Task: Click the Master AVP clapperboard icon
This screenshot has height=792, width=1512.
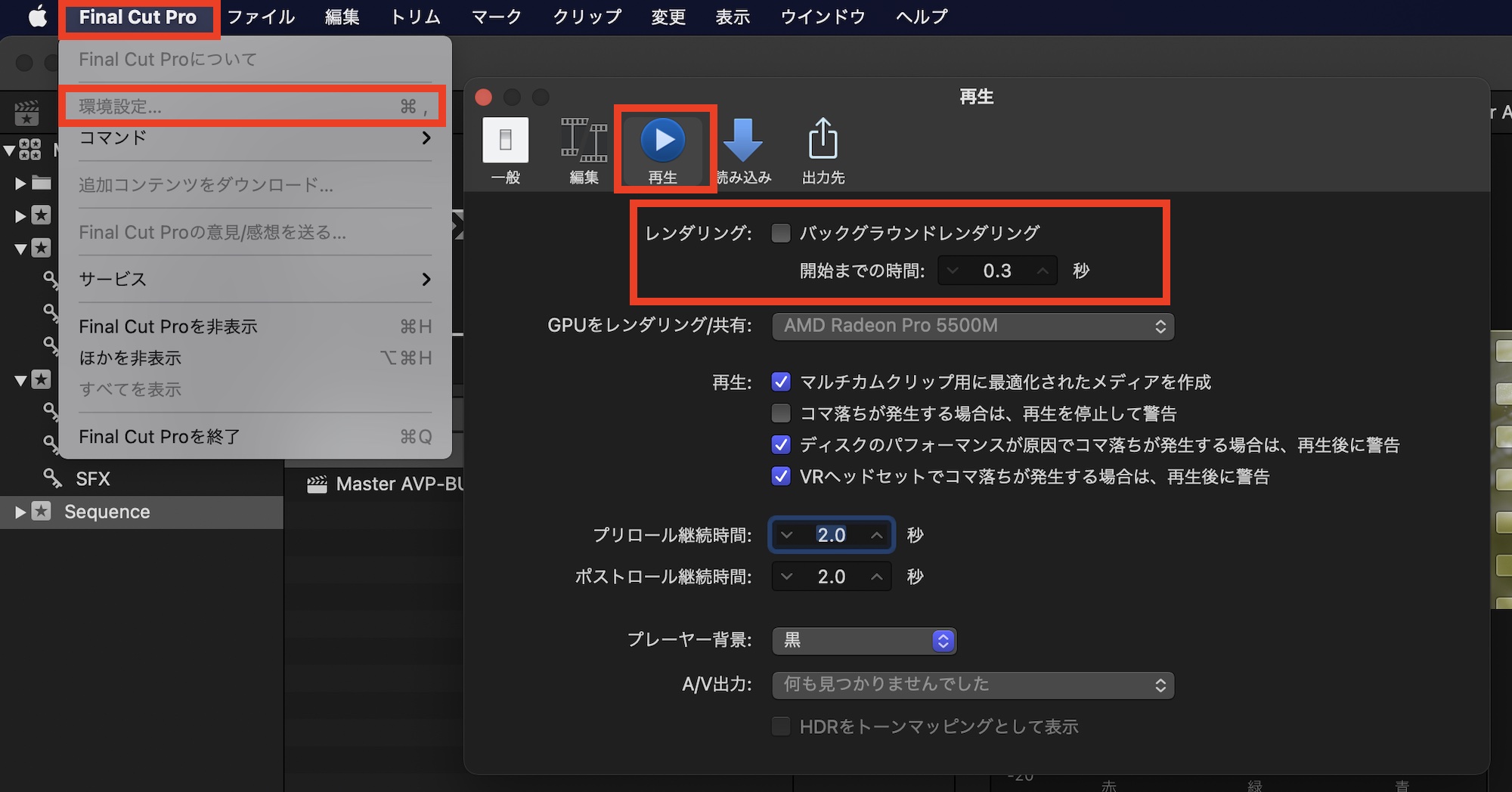Action: pyautogui.click(x=317, y=484)
